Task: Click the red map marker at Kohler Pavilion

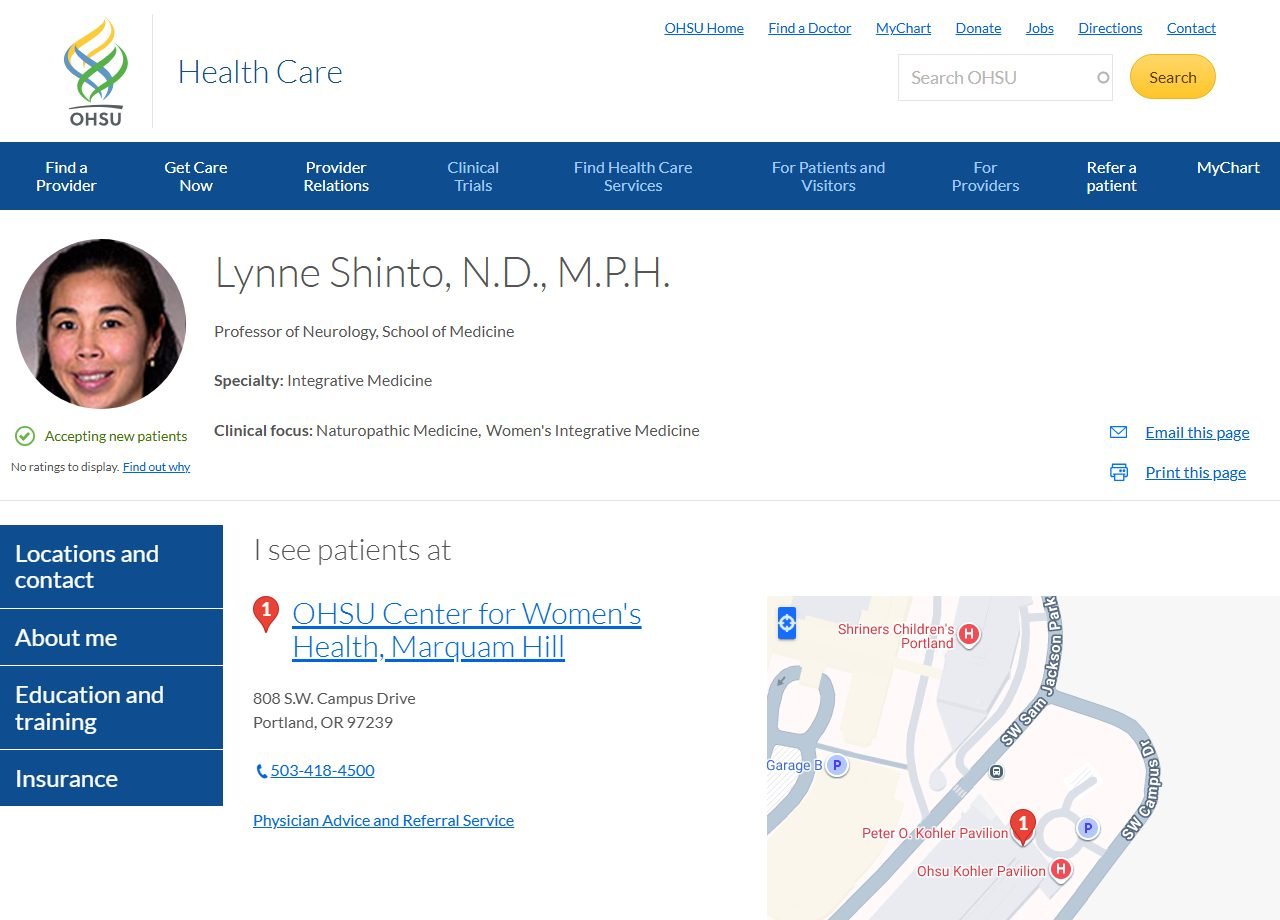Action: (1022, 827)
